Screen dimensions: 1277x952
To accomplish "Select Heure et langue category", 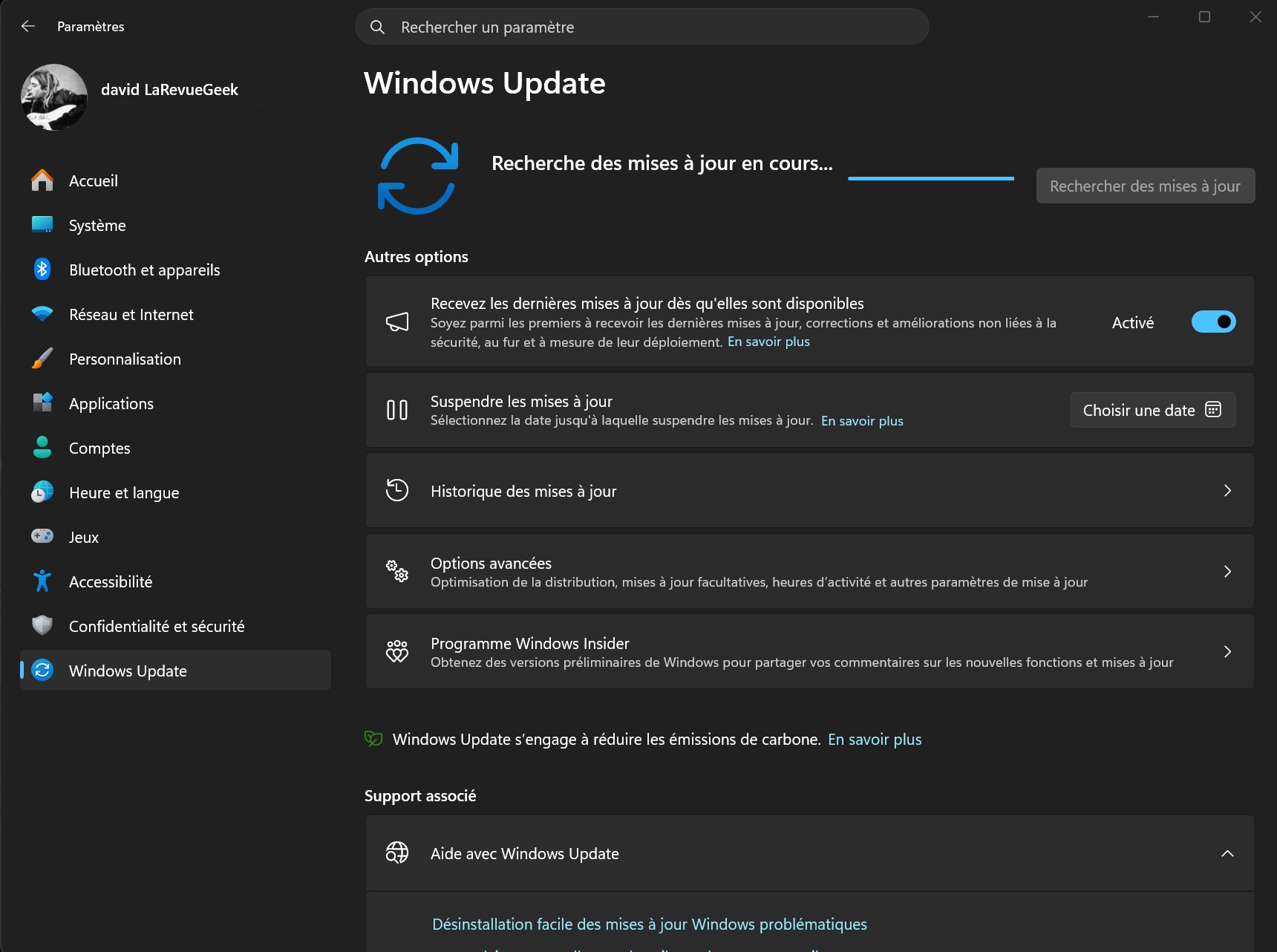I will tap(176, 492).
